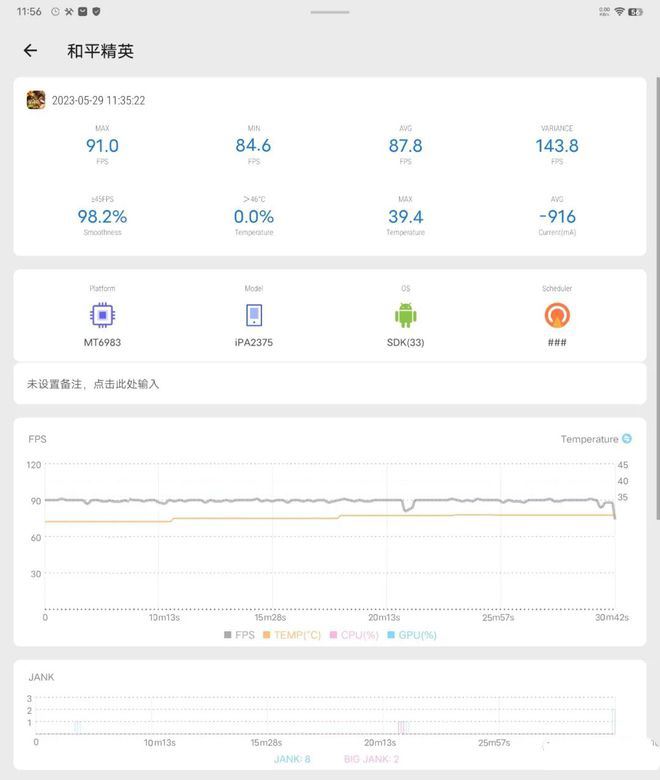The height and width of the screenshot is (780, 660).
Task: Open the Wi-Fi status icon
Action: 619,11
